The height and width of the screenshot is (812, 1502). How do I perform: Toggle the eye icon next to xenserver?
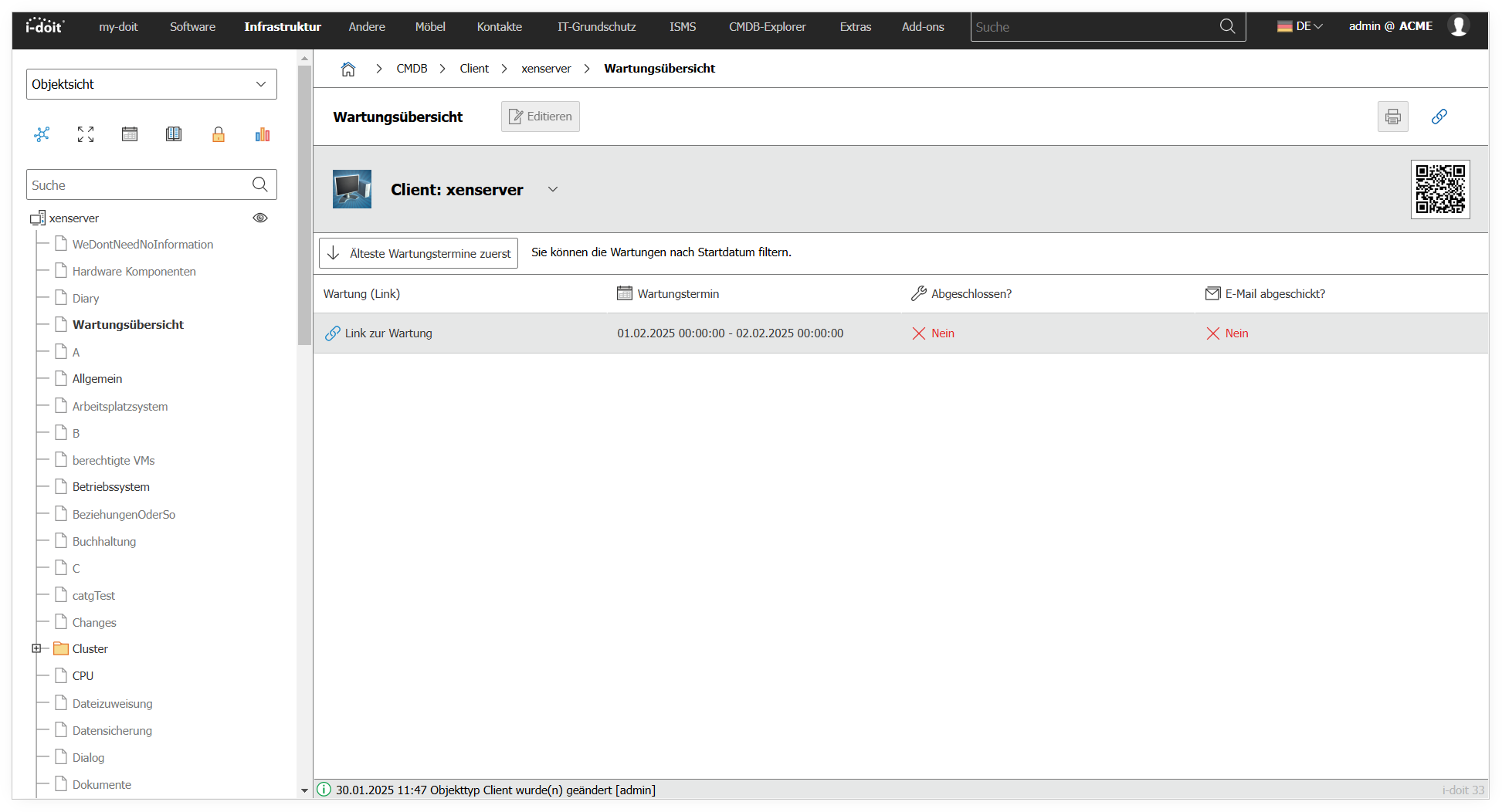260,218
